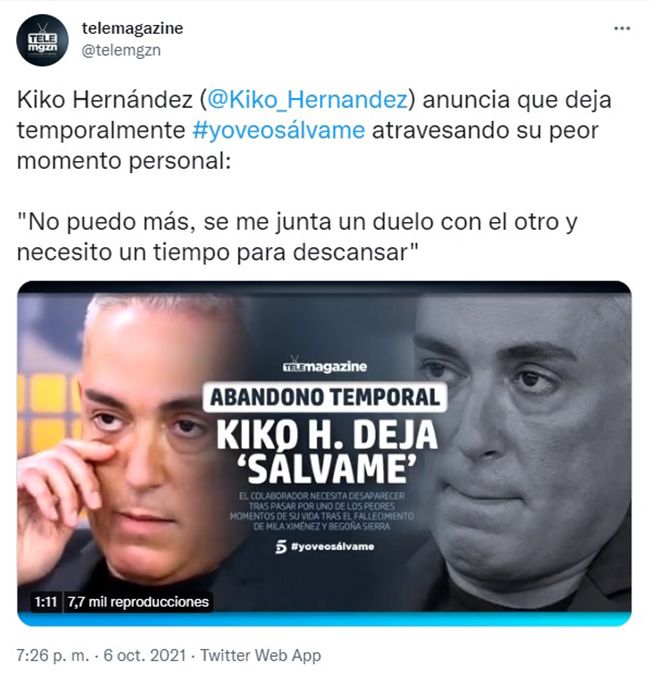Visit the @Kiko_Hernandez mention
This screenshot has height=673, width=650.
point(307,100)
